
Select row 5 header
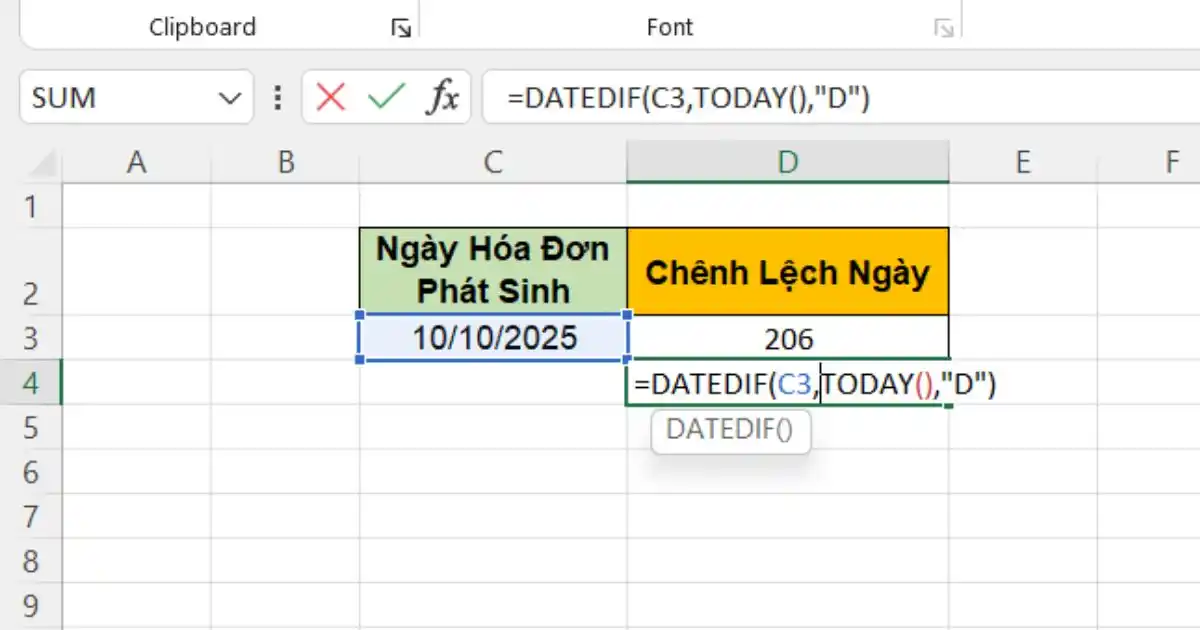pyautogui.click(x=31, y=427)
